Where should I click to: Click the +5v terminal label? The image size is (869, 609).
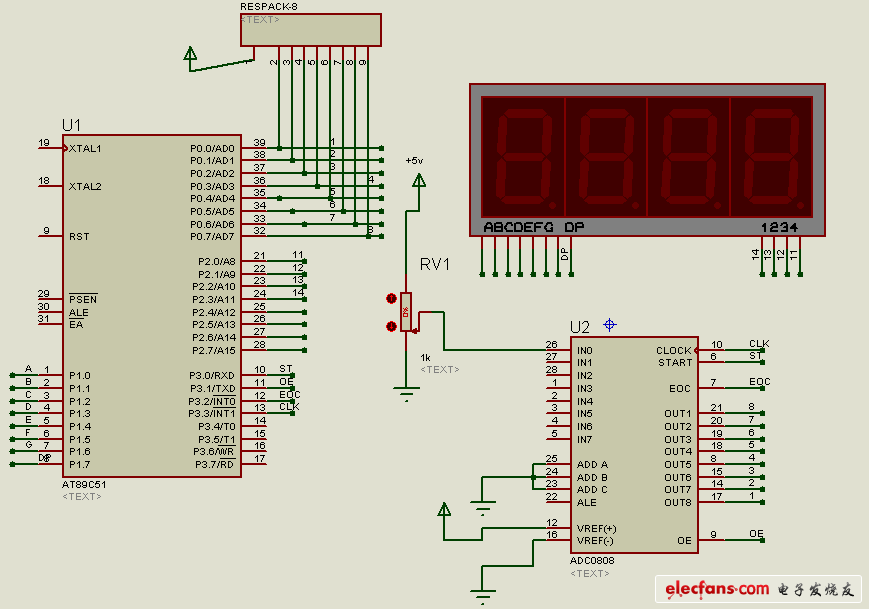click(x=415, y=161)
